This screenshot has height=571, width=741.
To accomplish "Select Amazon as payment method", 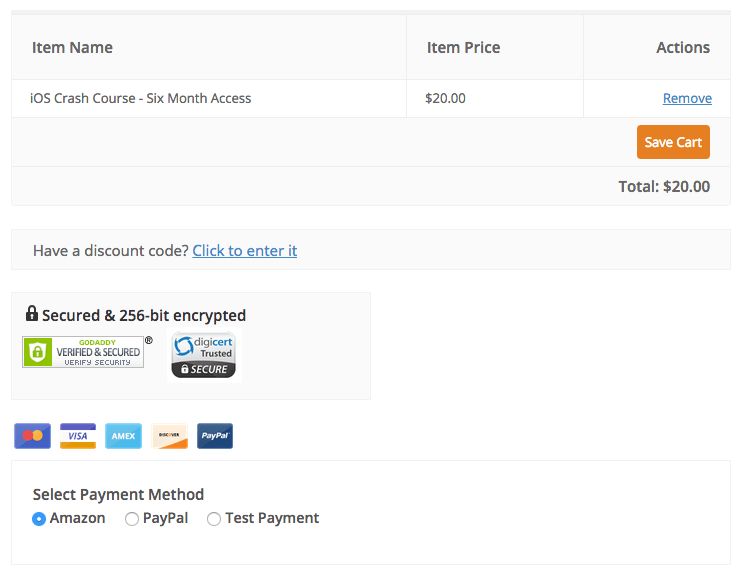I will pyautogui.click(x=39, y=519).
